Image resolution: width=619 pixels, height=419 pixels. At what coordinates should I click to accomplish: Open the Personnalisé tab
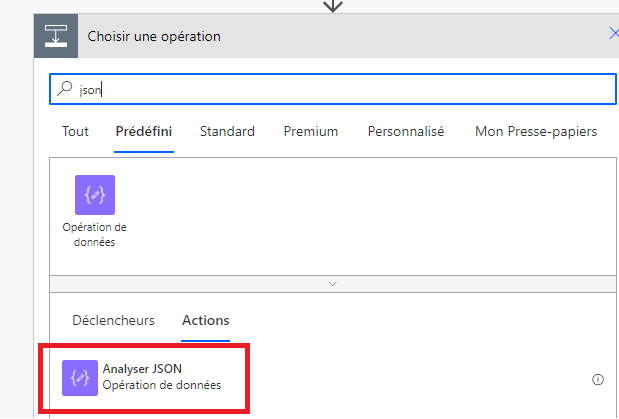(406, 131)
